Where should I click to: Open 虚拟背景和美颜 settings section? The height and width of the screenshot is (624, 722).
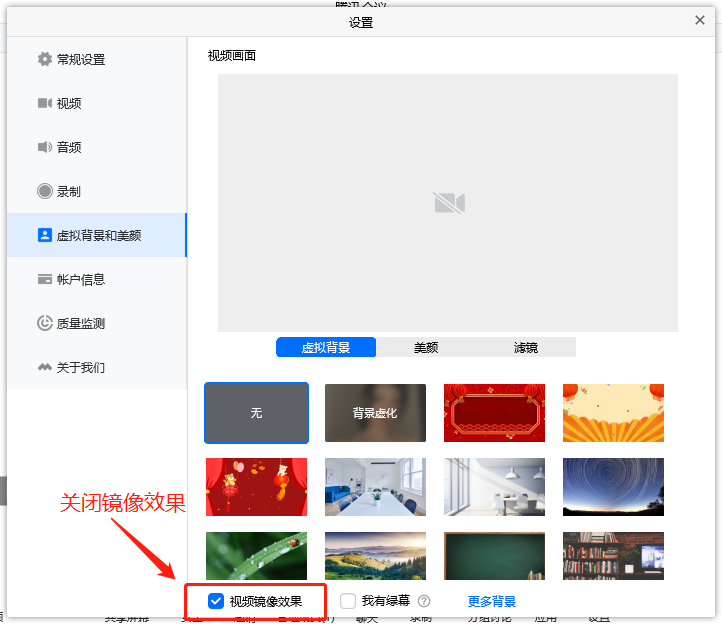(x=97, y=235)
